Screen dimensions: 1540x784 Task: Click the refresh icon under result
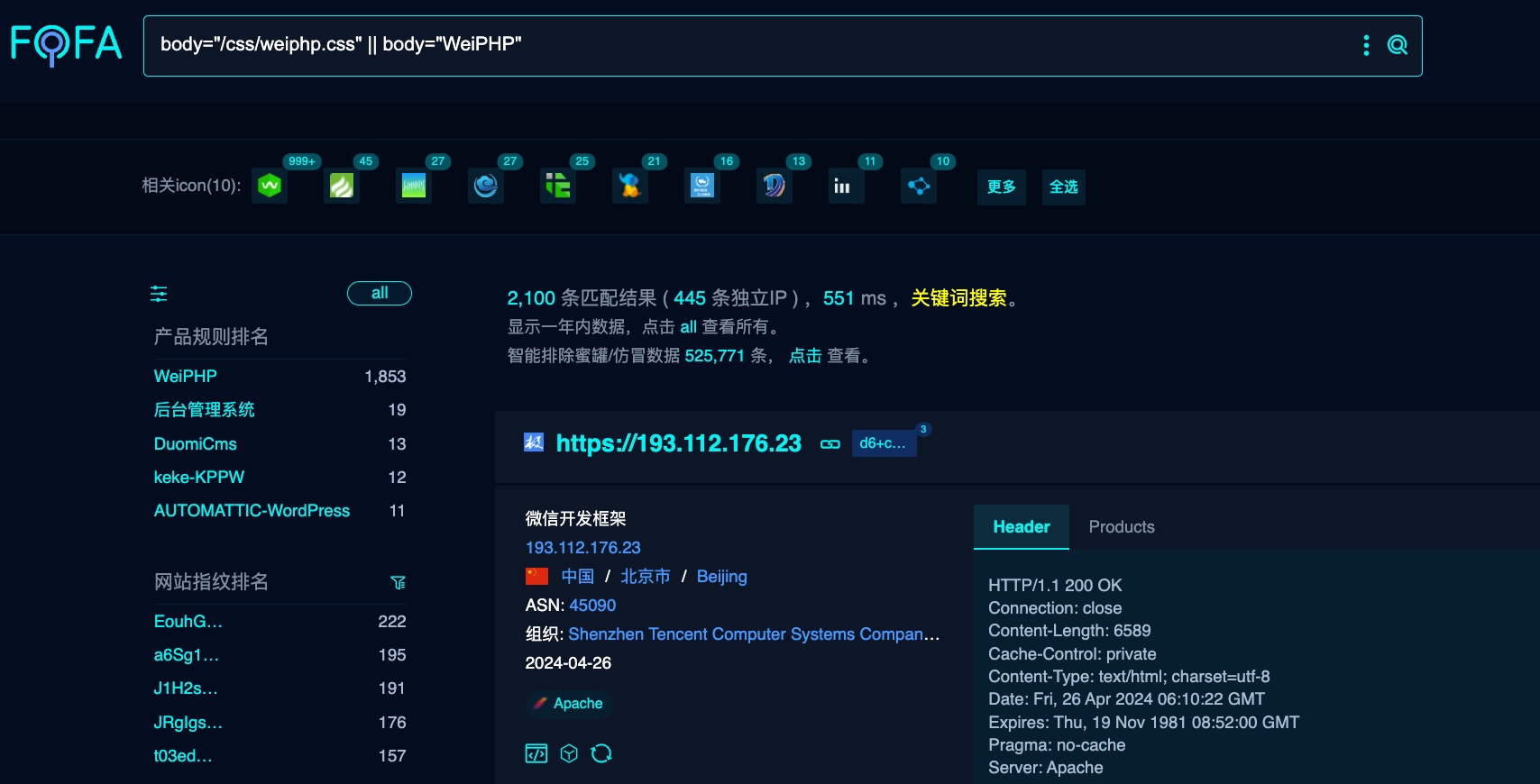click(601, 753)
